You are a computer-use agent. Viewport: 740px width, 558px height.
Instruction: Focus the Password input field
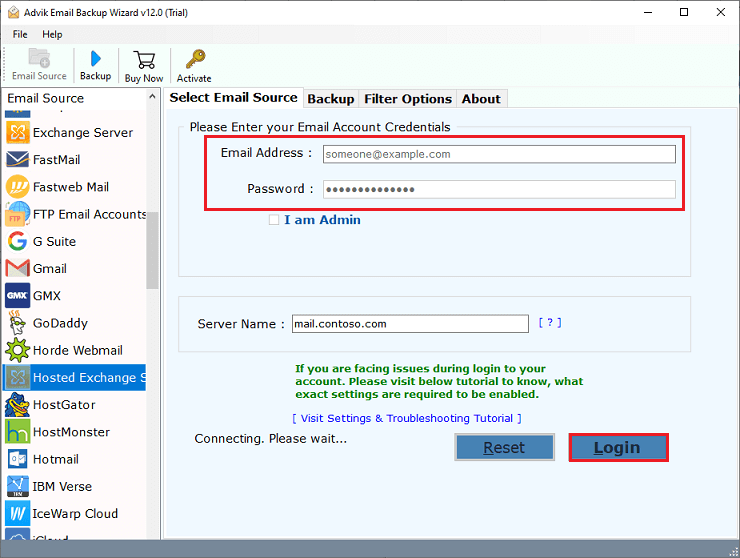499,189
